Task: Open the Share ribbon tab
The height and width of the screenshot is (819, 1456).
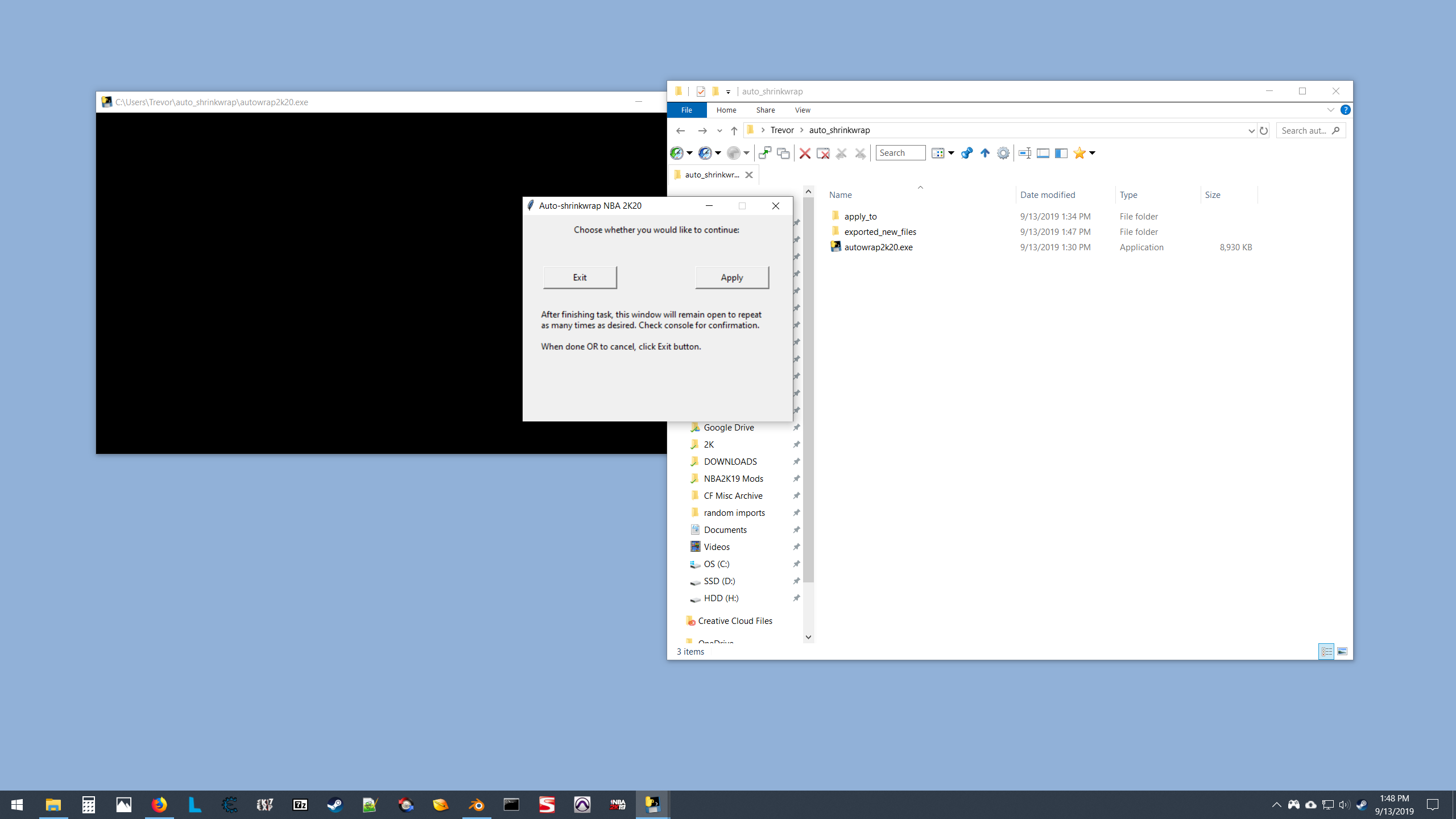Action: (x=766, y=110)
